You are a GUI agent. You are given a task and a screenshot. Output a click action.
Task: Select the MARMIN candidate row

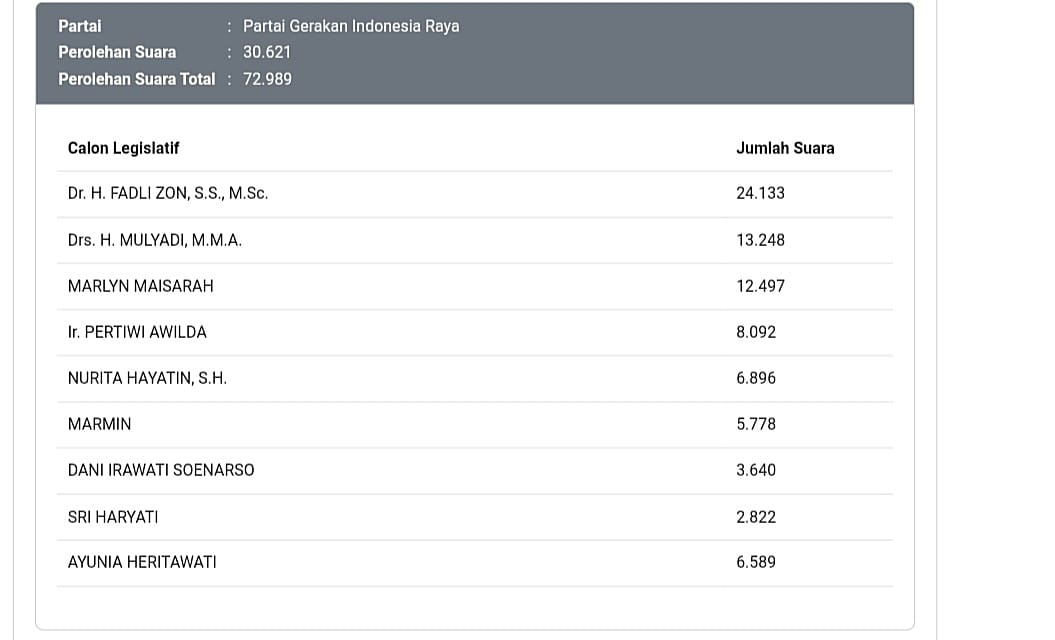click(x=475, y=425)
